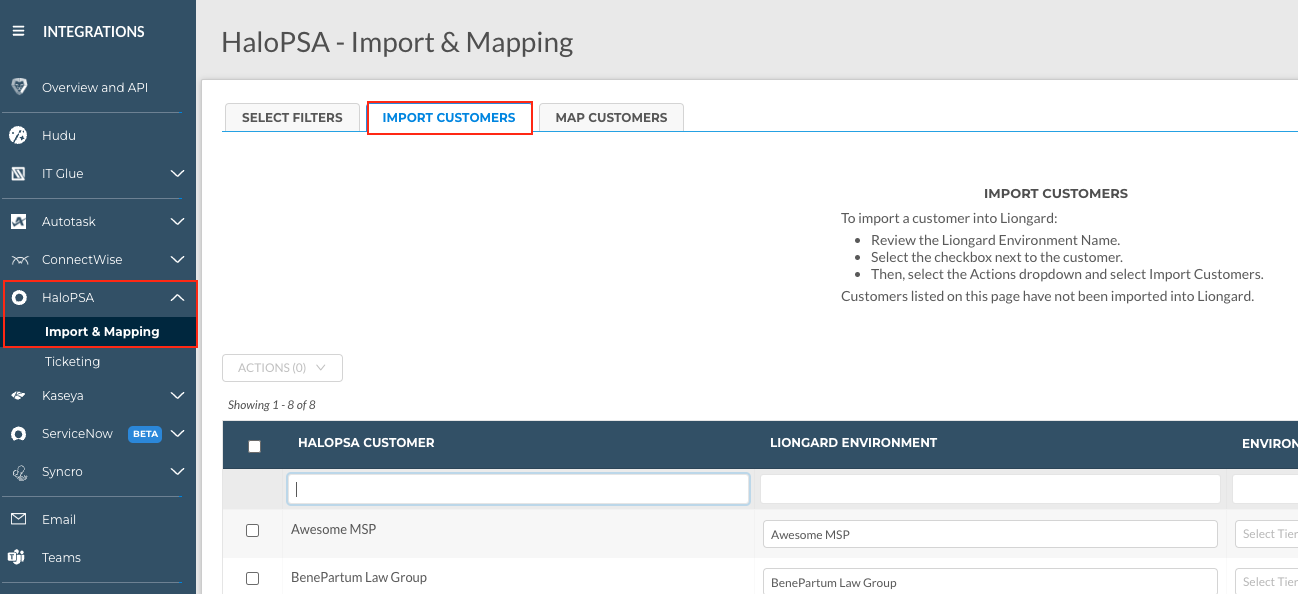Open the Email integration link

pos(59,519)
